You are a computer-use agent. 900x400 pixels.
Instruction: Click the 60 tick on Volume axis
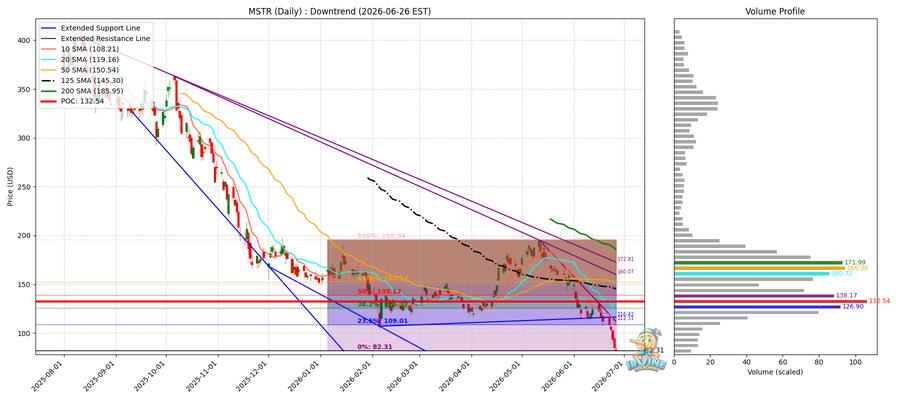point(783,362)
